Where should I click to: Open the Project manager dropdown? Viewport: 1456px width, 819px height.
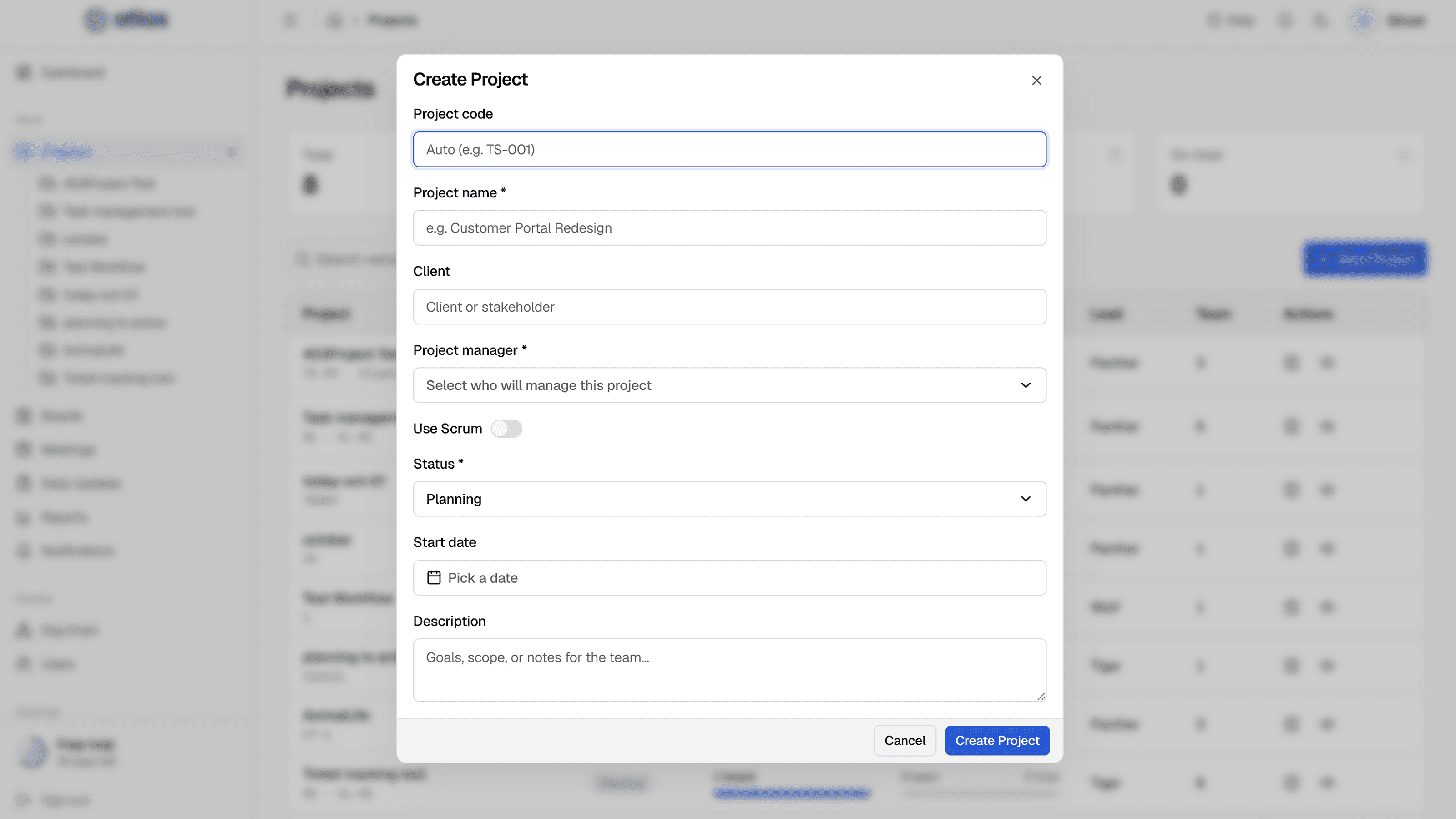coord(729,385)
